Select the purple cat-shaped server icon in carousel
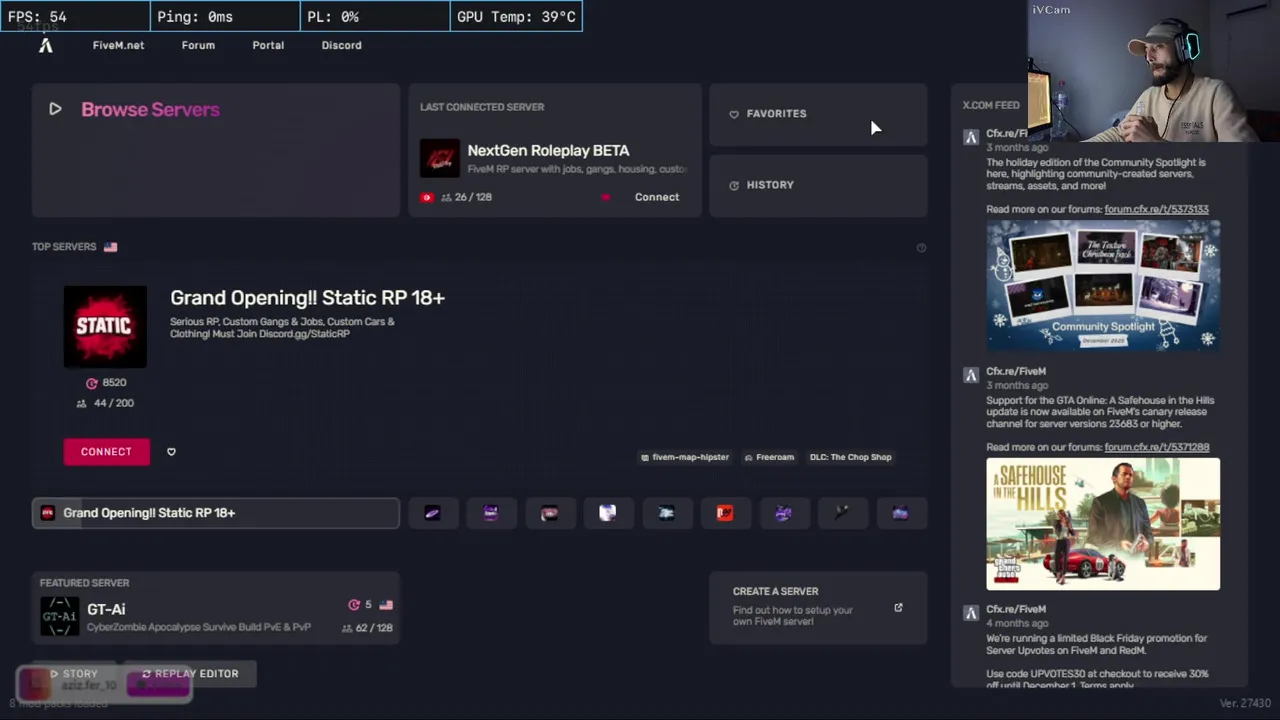The height and width of the screenshot is (720, 1280). (783, 513)
